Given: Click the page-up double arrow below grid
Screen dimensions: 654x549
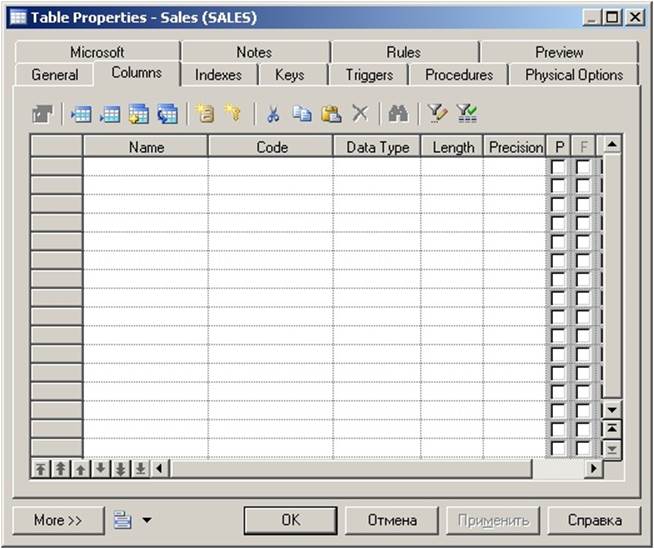Looking at the screenshot, I should [x=61, y=469].
